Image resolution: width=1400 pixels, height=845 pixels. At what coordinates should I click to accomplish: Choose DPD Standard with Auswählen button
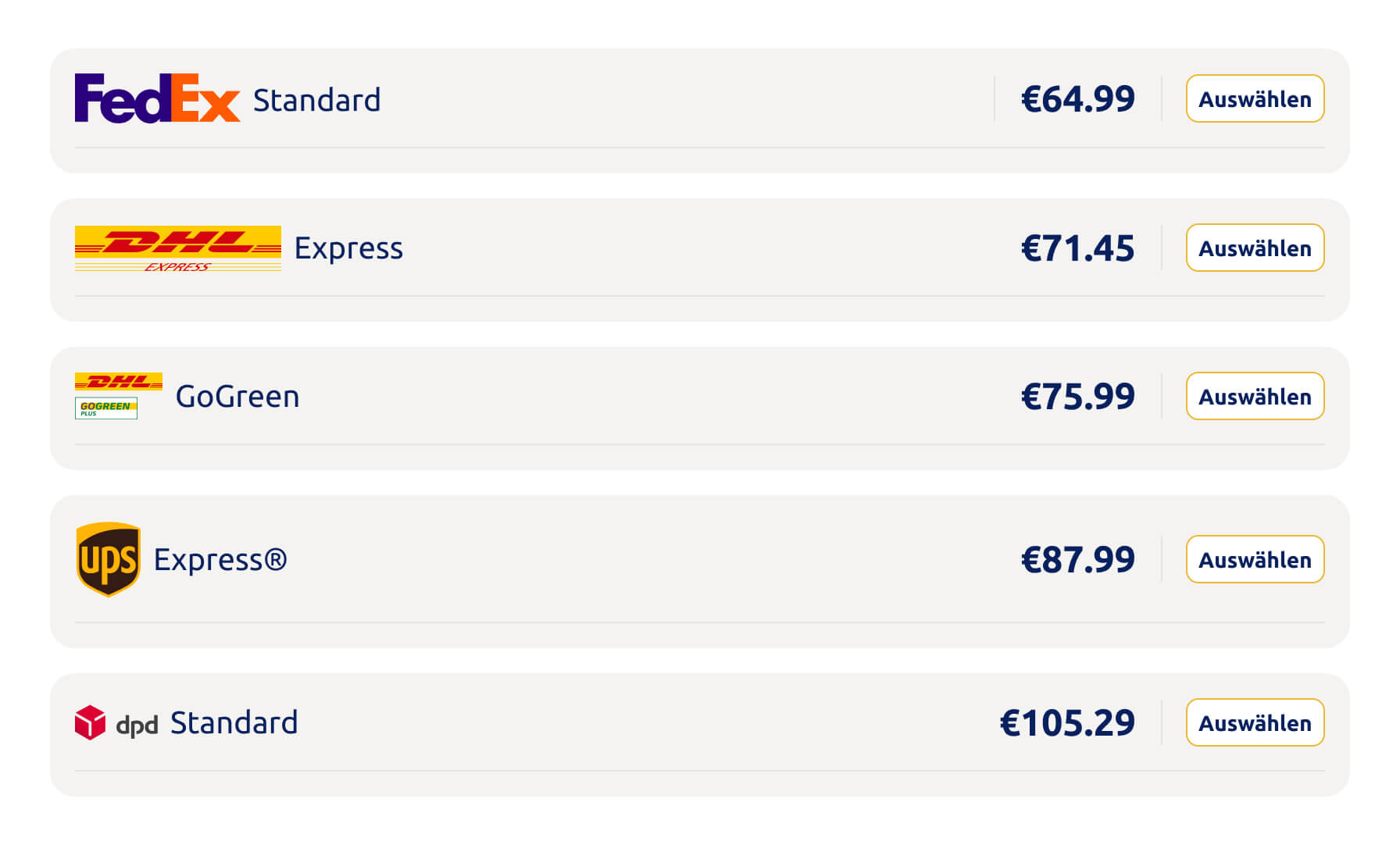[x=1255, y=723]
